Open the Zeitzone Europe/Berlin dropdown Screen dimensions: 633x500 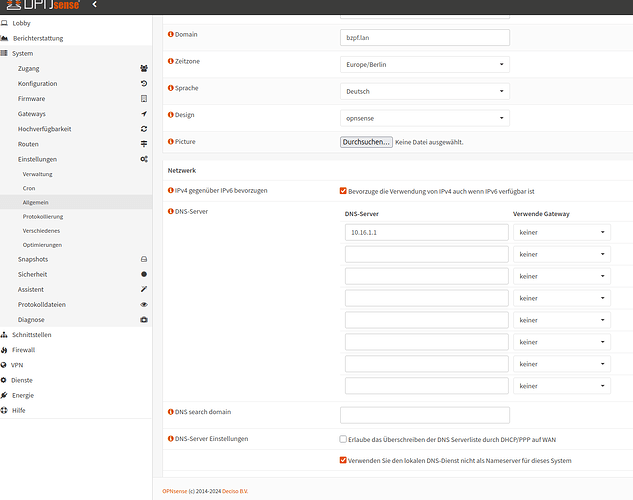click(x=425, y=65)
